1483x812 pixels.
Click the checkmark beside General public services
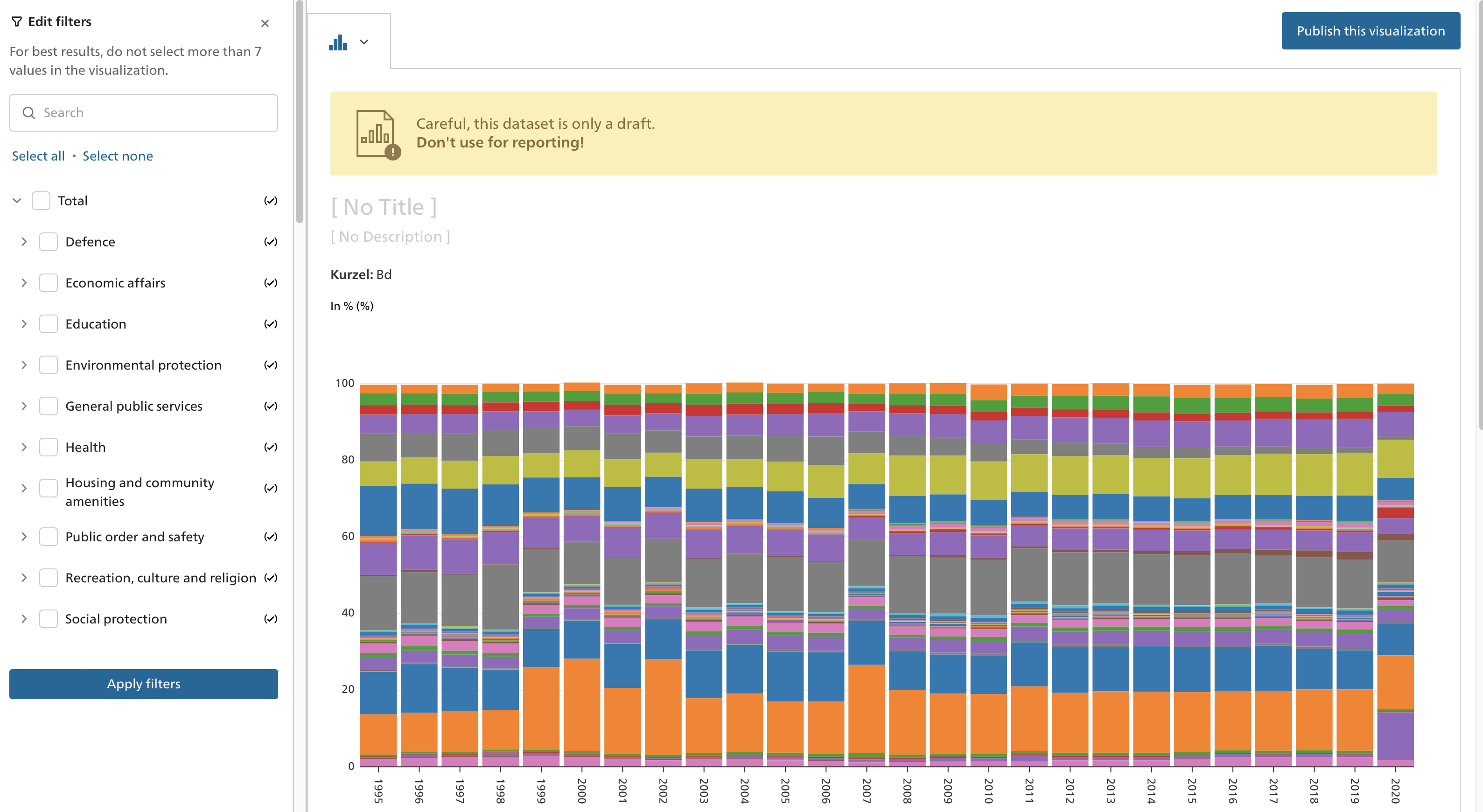[270, 406]
